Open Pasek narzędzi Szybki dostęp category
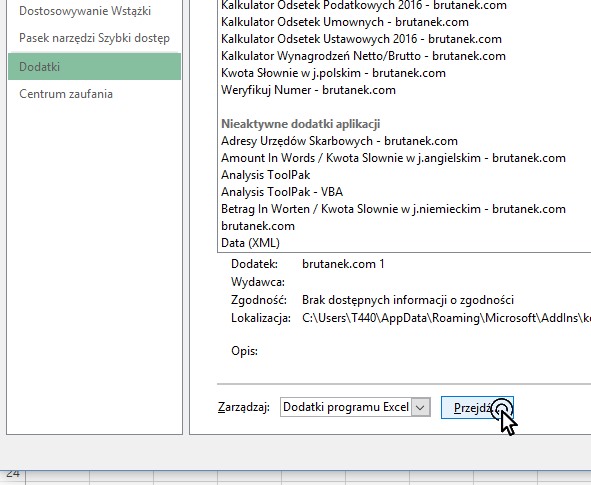The width and height of the screenshot is (591, 485). (x=94, y=38)
